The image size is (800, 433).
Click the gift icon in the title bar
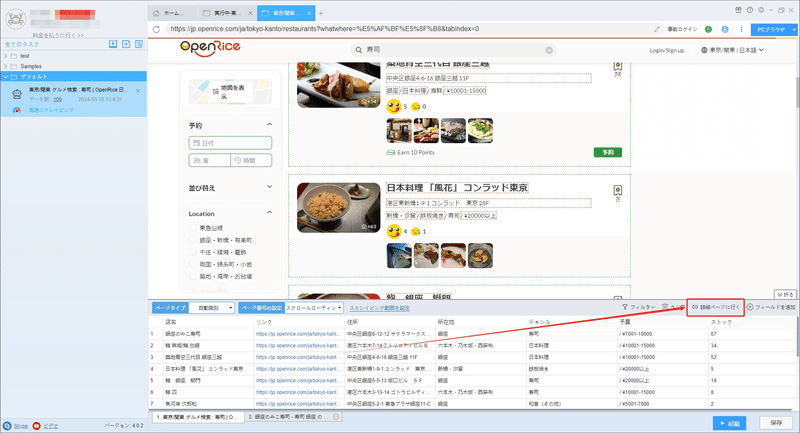pos(738,10)
